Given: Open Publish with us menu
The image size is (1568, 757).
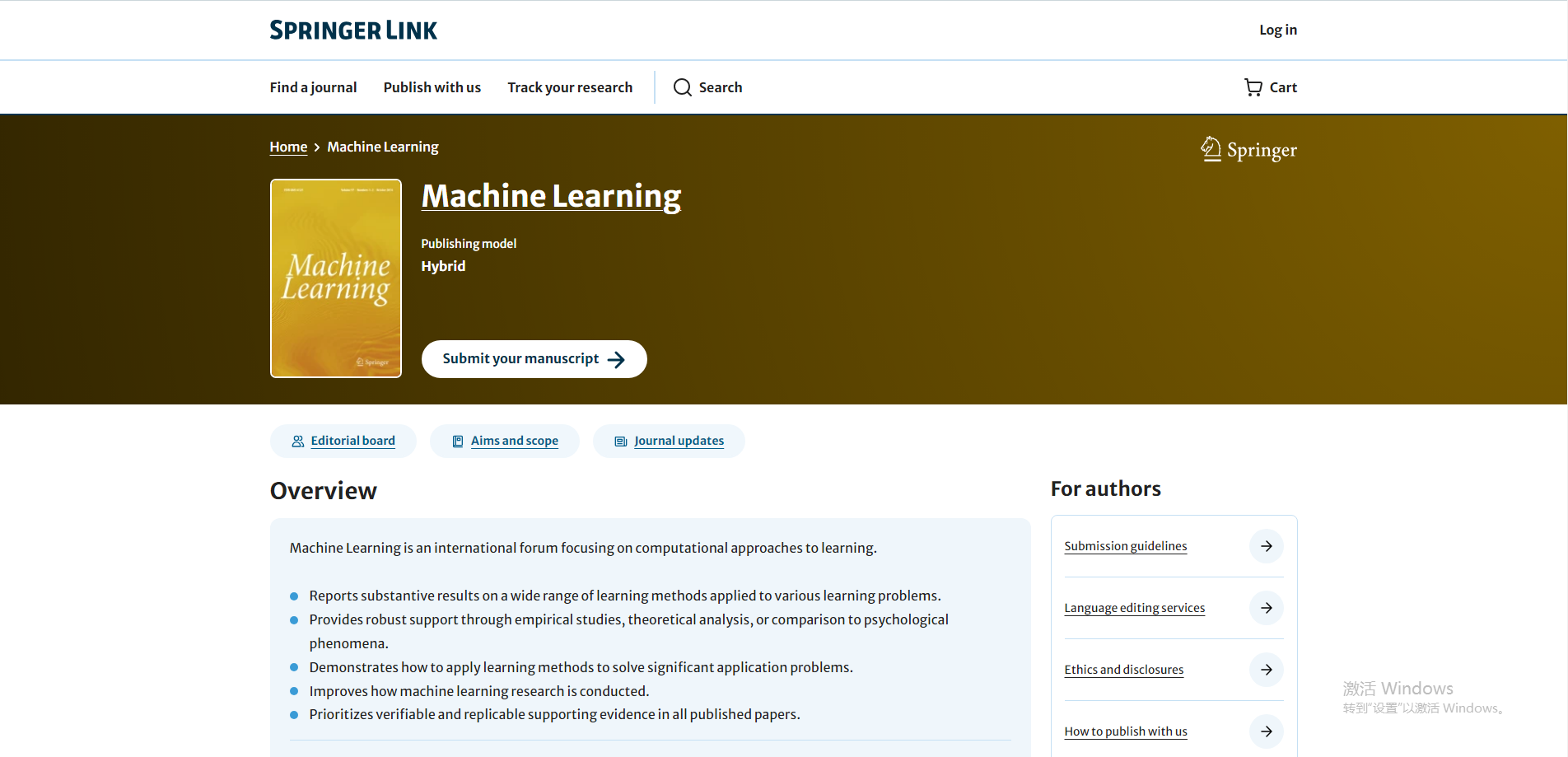Looking at the screenshot, I should tap(432, 87).
